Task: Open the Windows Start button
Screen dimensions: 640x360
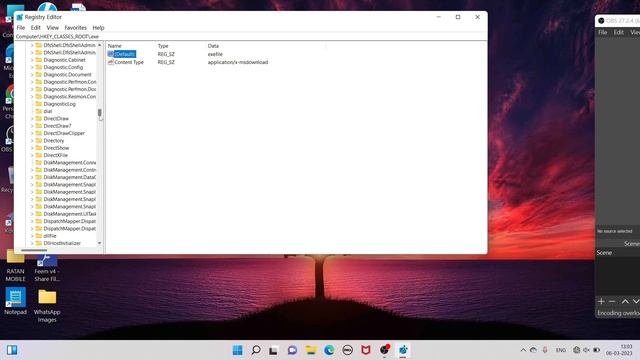Action: coord(237,350)
